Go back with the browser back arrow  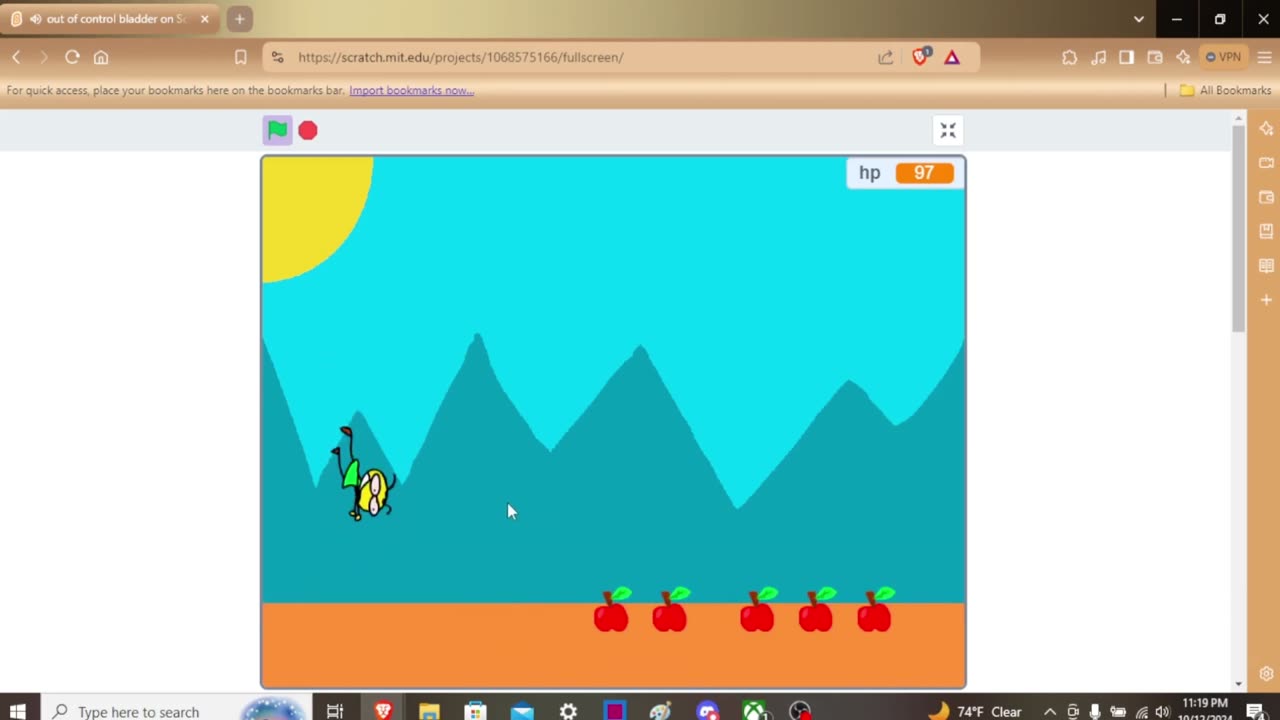pos(16,57)
